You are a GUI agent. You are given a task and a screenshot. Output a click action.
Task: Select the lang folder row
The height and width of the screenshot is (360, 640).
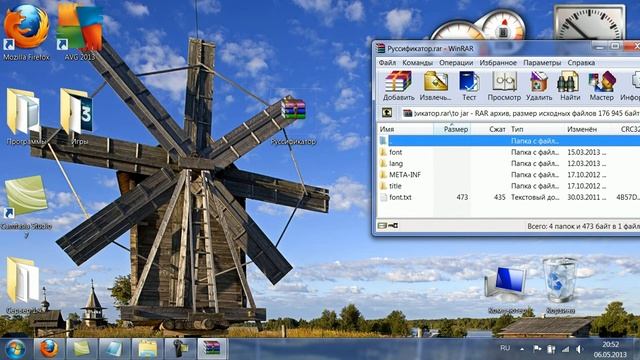click(x=509, y=164)
